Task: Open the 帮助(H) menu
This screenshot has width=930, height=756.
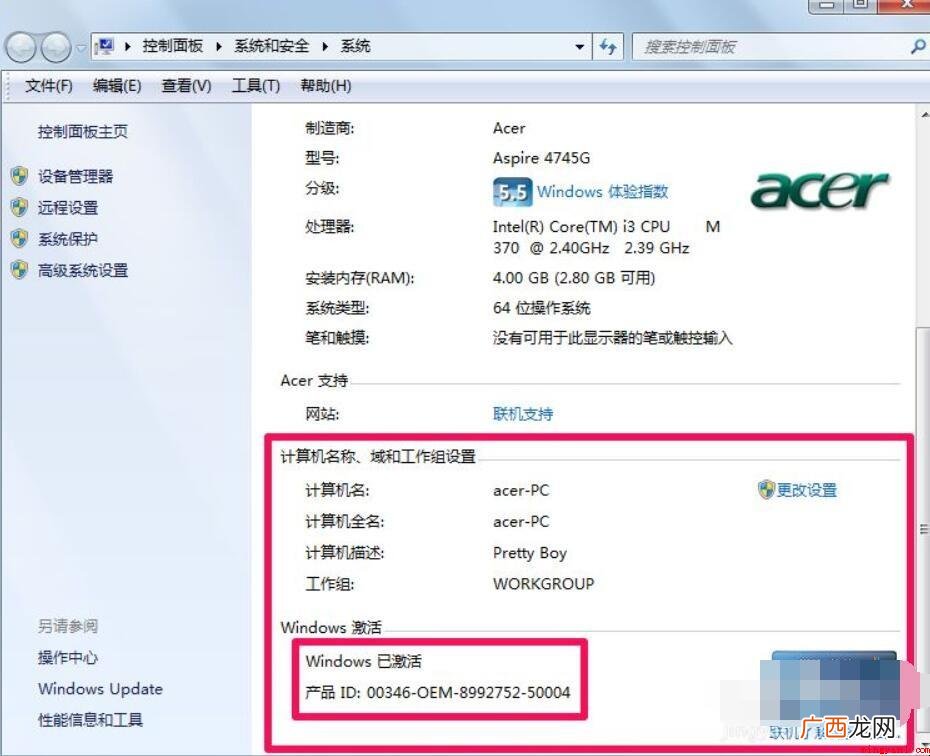Action: tap(326, 86)
